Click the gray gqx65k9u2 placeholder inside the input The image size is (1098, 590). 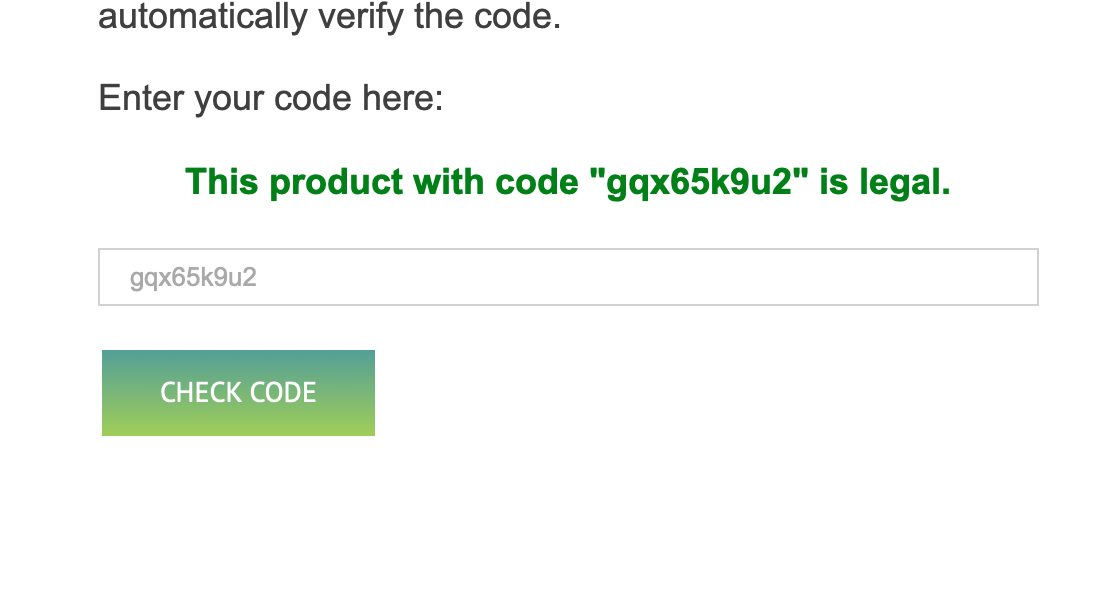193,277
